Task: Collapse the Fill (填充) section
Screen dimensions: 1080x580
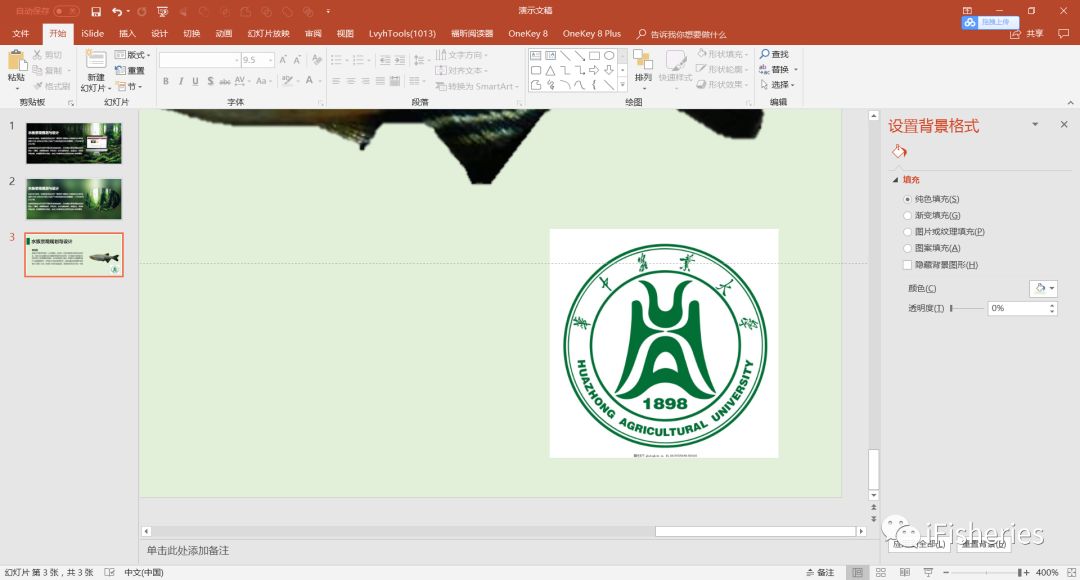Action: pyautogui.click(x=896, y=180)
